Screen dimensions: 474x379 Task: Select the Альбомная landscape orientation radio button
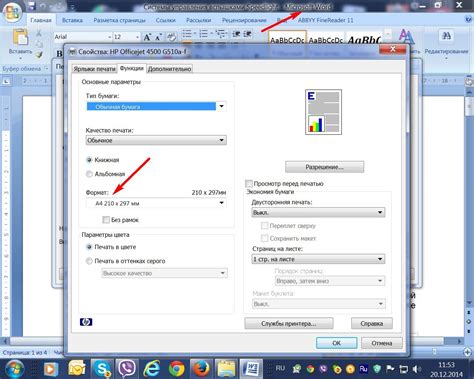coord(89,174)
